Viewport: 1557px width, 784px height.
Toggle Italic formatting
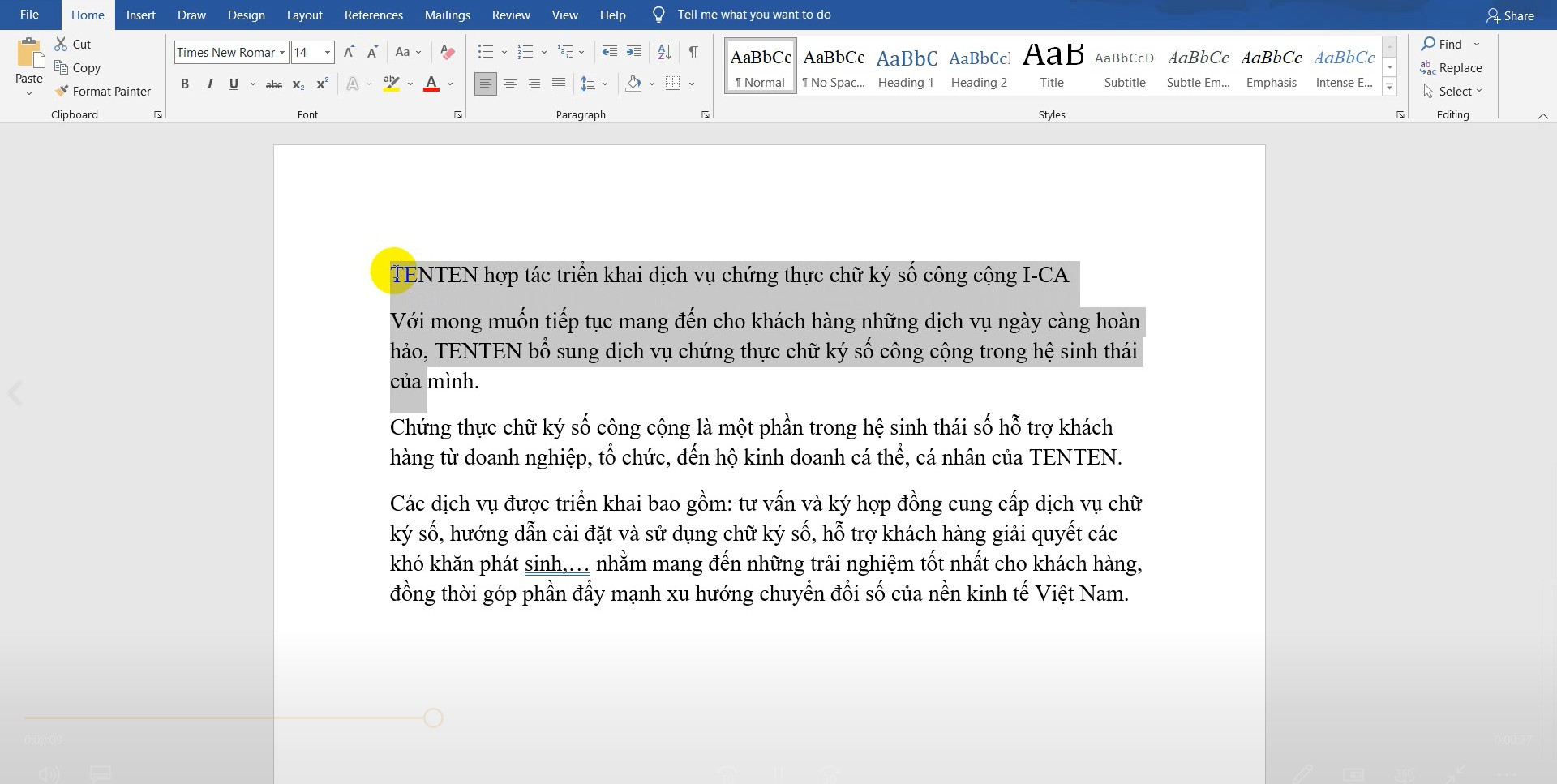209,84
